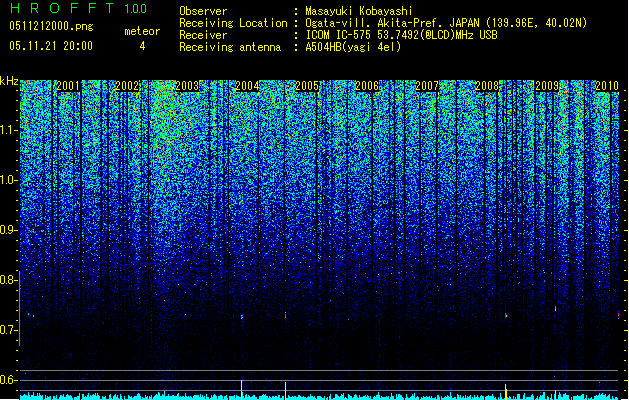Select the 2003 minute marker
The width and height of the screenshot is (629, 400).
coord(187,86)
